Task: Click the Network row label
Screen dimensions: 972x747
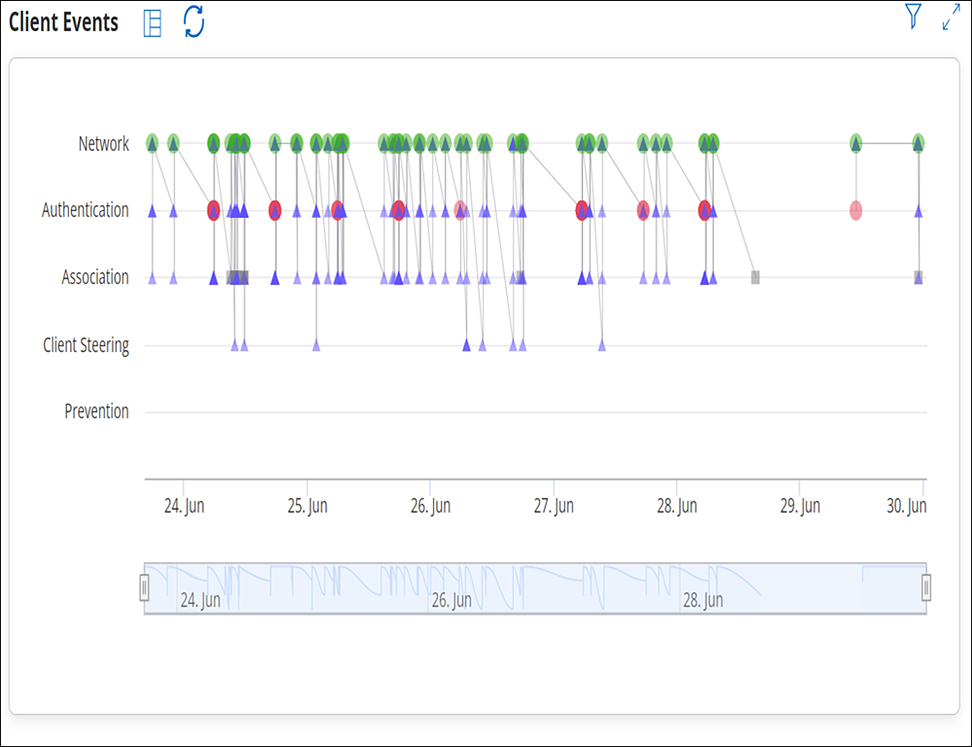Action: pos(104,144)
